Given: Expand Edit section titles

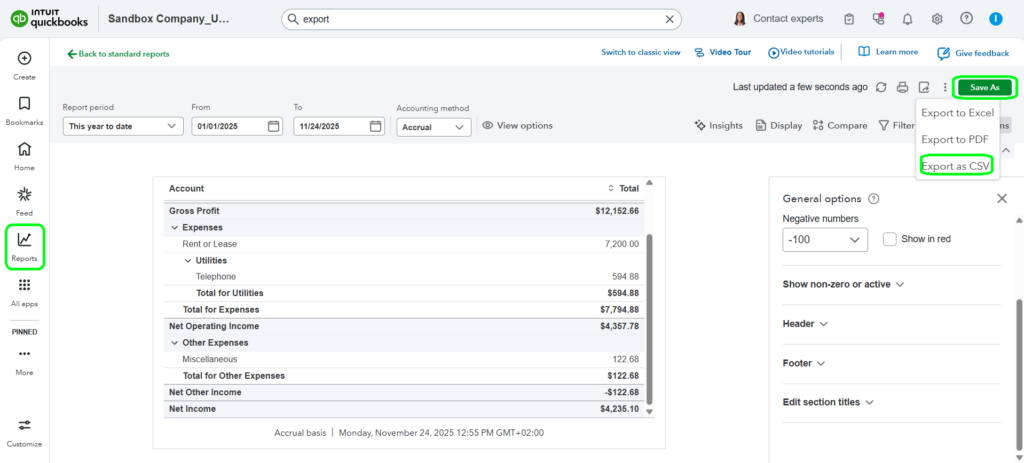Looking at the screenshot, I should pos(828,402).
